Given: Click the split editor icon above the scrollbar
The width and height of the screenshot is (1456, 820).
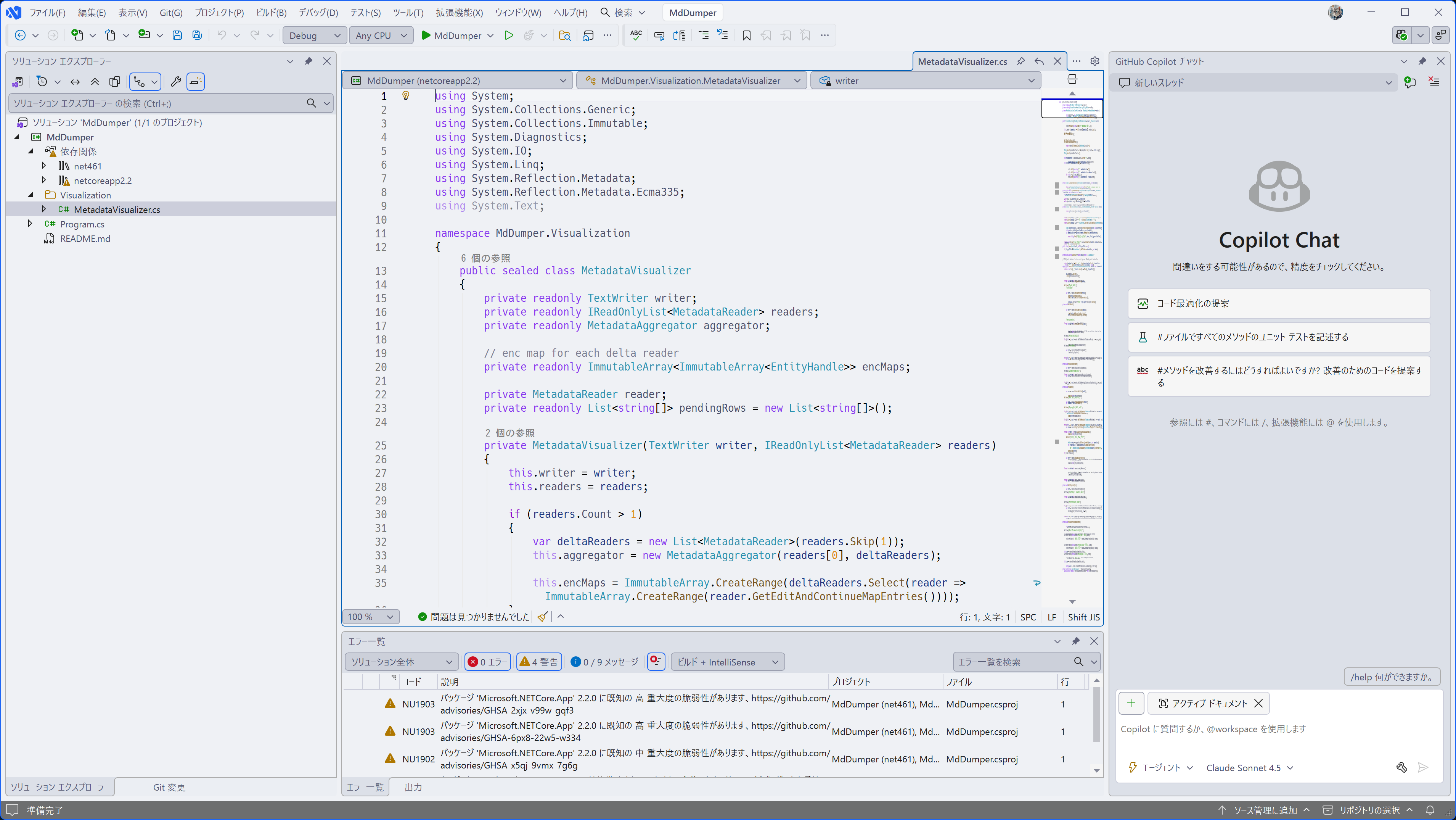Looking at the screenshot, I should (1072, 79).
